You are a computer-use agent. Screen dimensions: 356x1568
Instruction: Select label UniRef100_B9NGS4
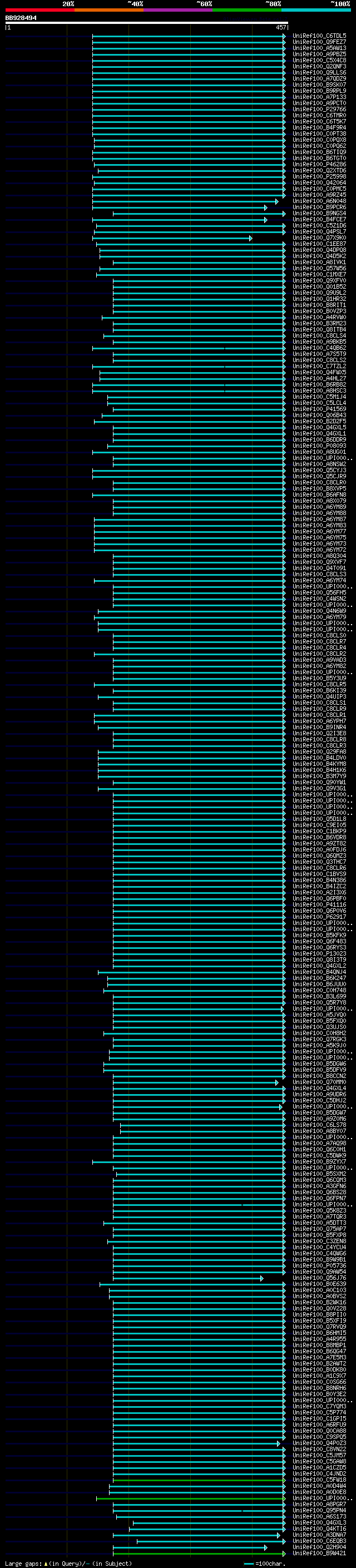319,214
